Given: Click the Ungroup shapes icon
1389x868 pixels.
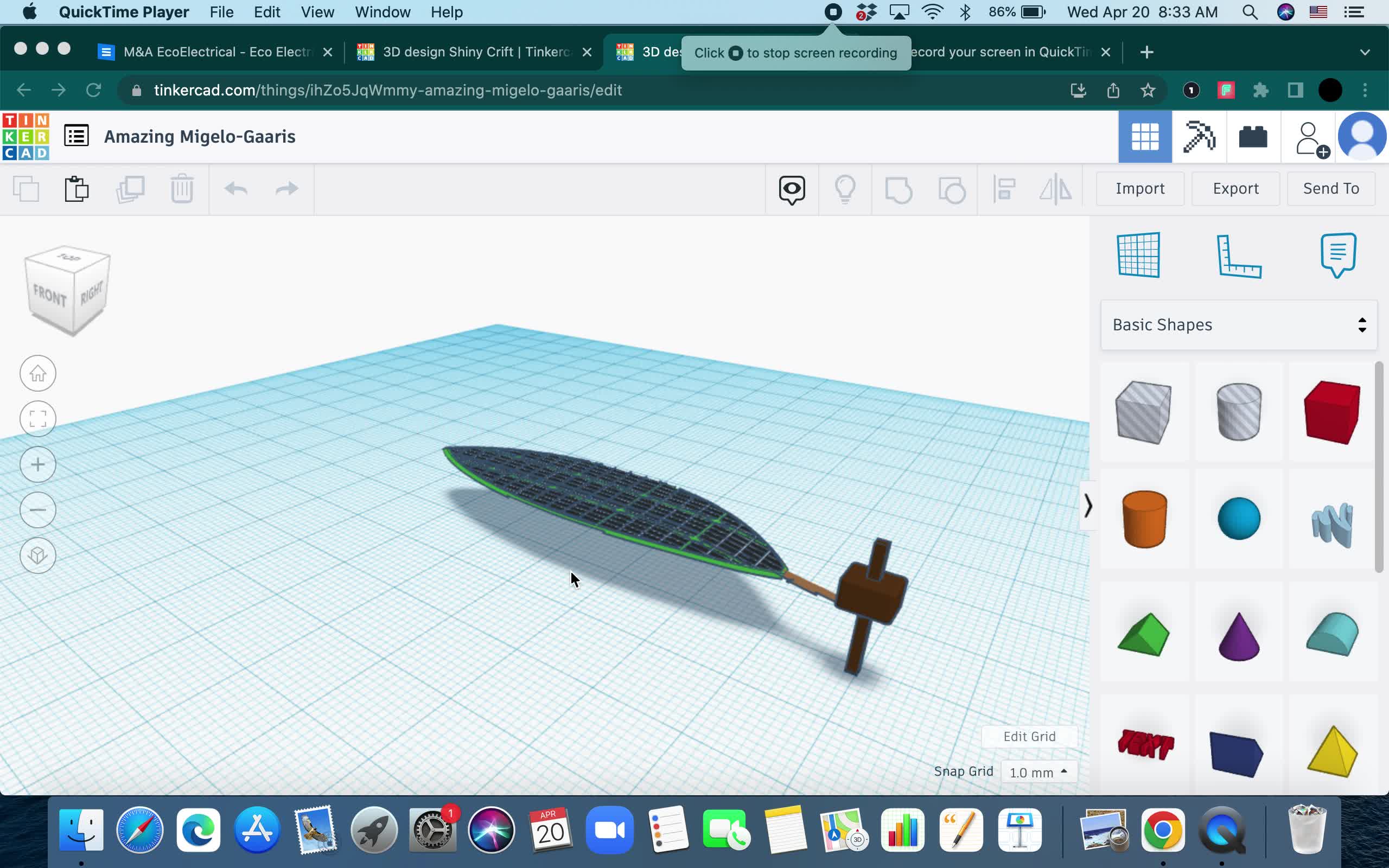Looking at the screenshot, I should click(952, 189).
